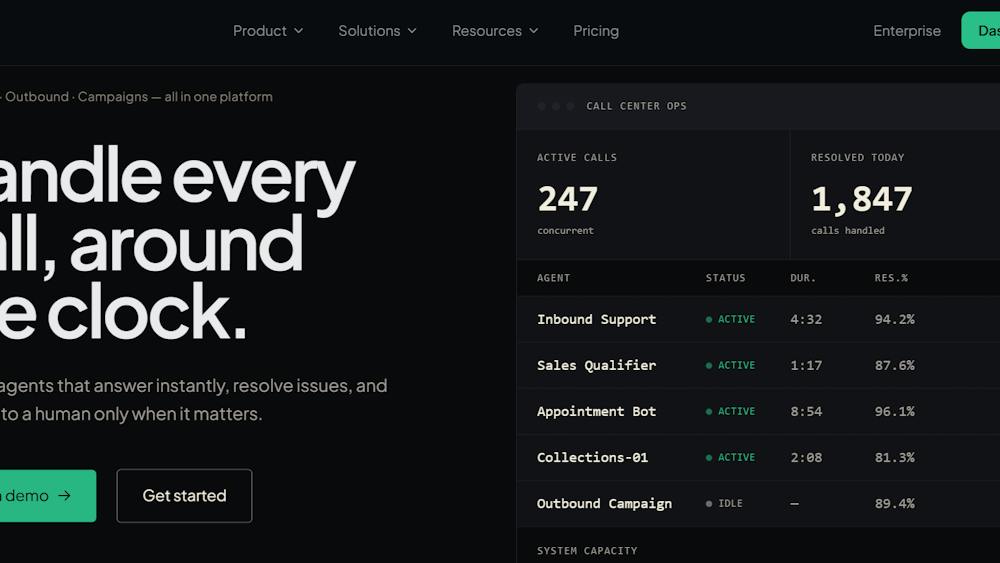The width and height of the screenshot is (1000, 563).
Task: Click the RESOLVED TODAY label
Action: pyautogui.click(x=857, y=157)
